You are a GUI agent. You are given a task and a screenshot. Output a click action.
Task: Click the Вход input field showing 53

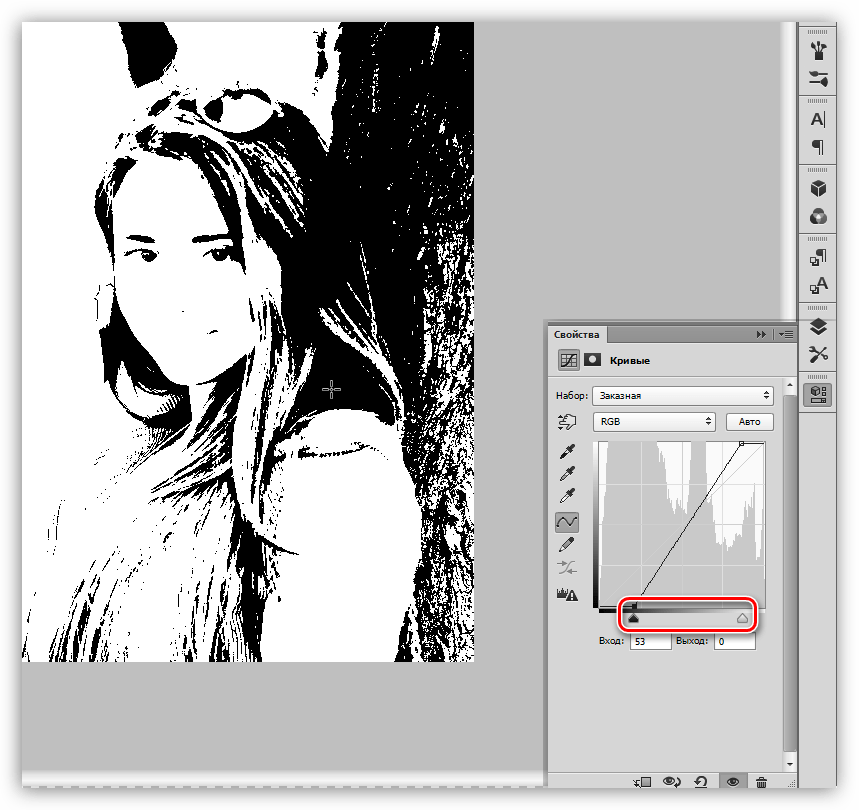pos(651,641)
